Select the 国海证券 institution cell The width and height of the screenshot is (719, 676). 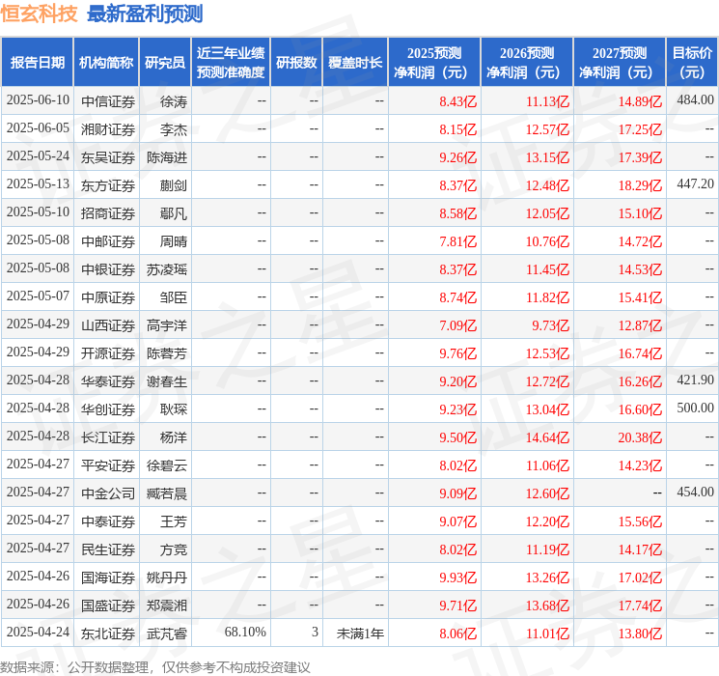point(108,577)
